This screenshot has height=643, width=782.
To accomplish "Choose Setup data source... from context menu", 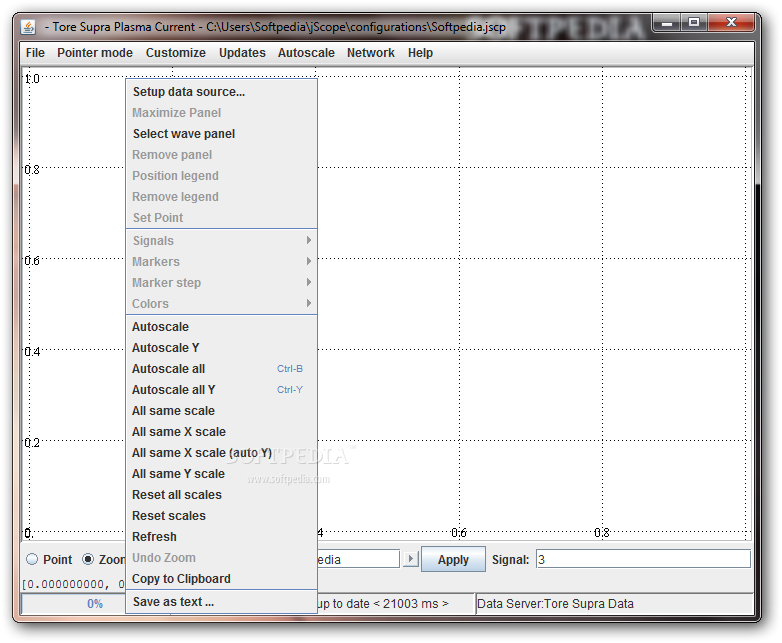I will tap(221, 92).
